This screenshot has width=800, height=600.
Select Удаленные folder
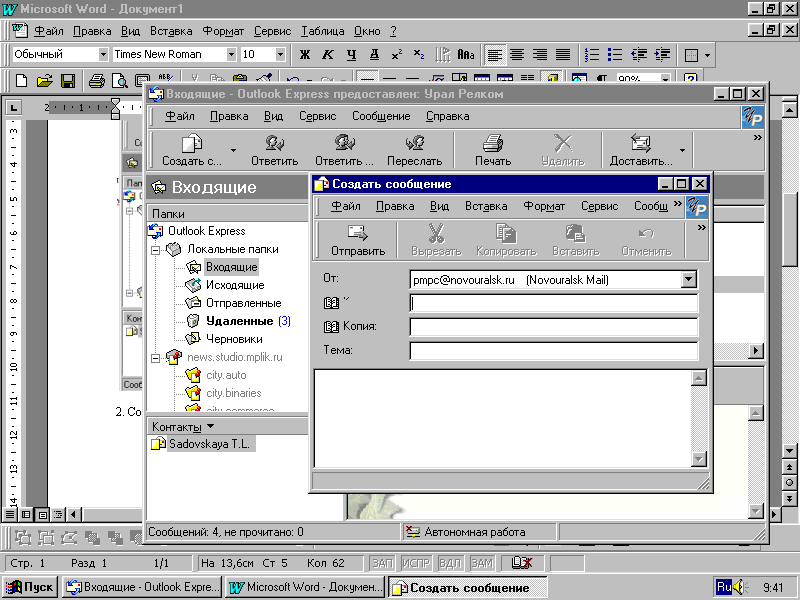pos(239,321)
